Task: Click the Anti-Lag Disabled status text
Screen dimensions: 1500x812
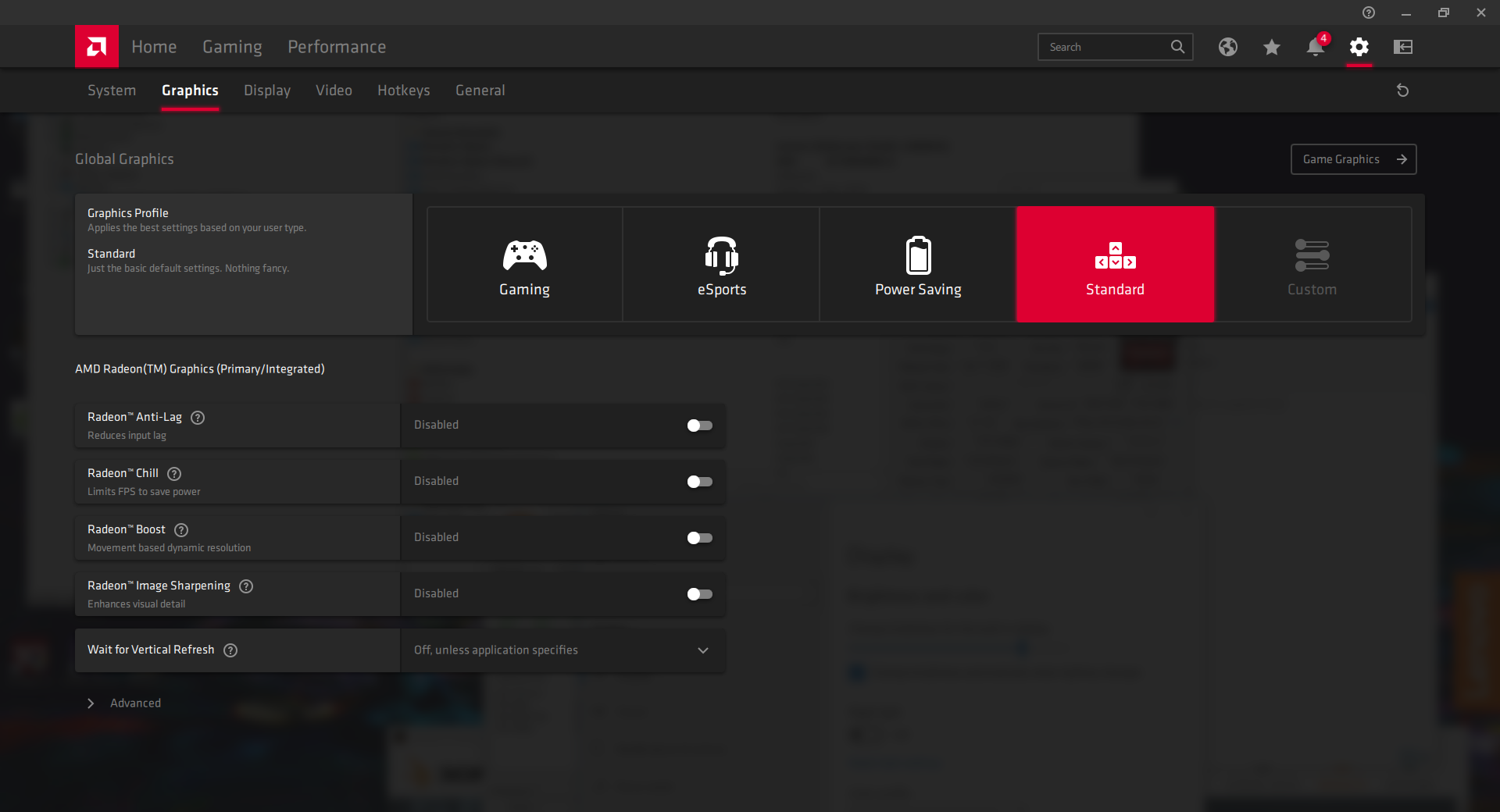Action: [x=436, y=425]
